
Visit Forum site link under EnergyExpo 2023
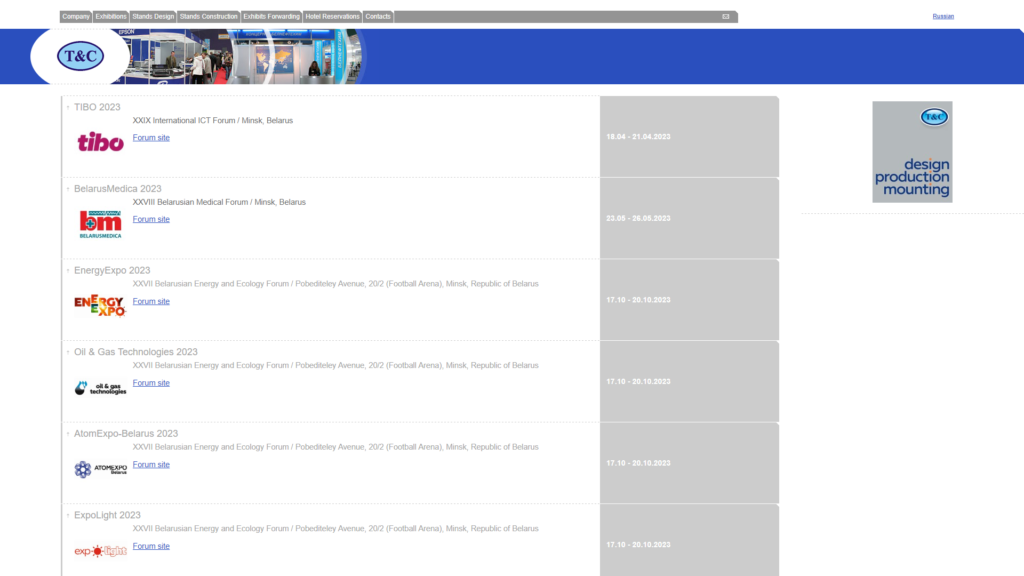point(151,301)
